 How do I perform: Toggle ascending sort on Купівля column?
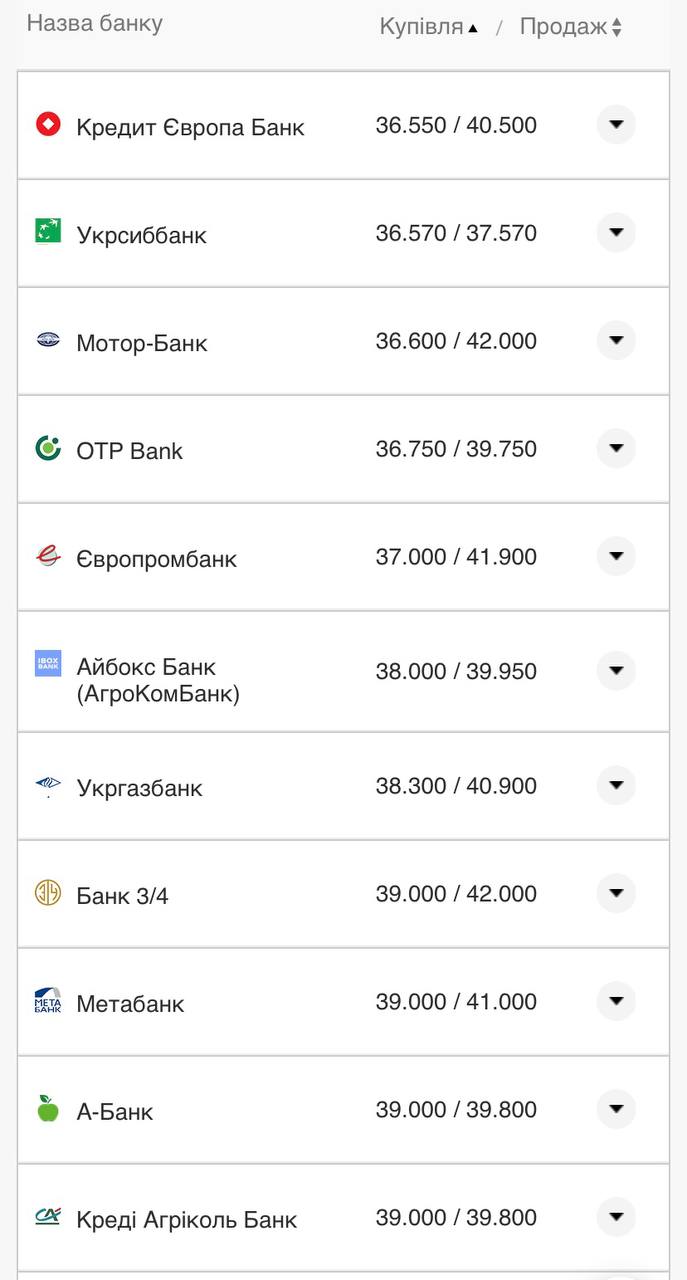point(424,27)
